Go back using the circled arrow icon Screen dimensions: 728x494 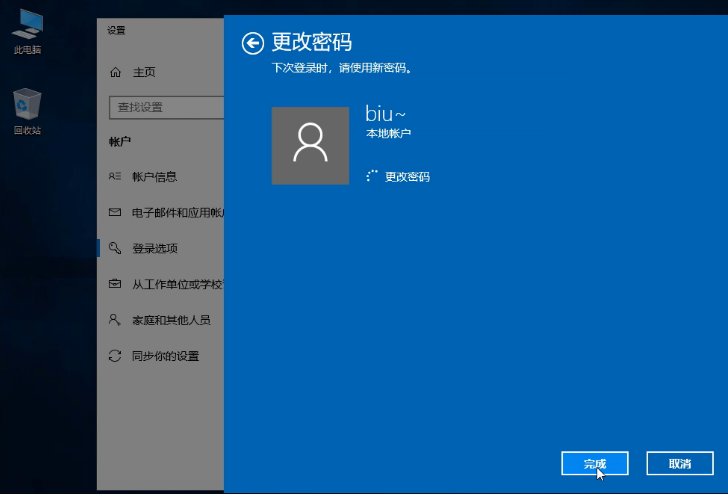(253, 42)
